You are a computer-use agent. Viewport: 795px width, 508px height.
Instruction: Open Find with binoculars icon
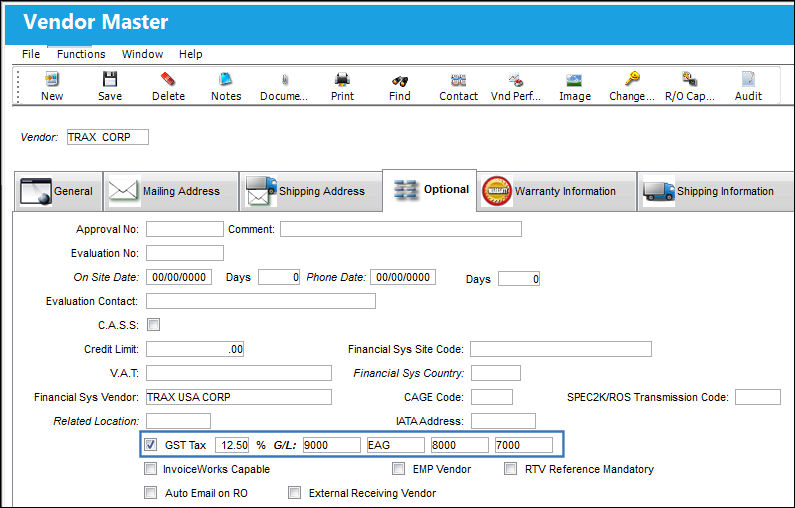point(400,80)
